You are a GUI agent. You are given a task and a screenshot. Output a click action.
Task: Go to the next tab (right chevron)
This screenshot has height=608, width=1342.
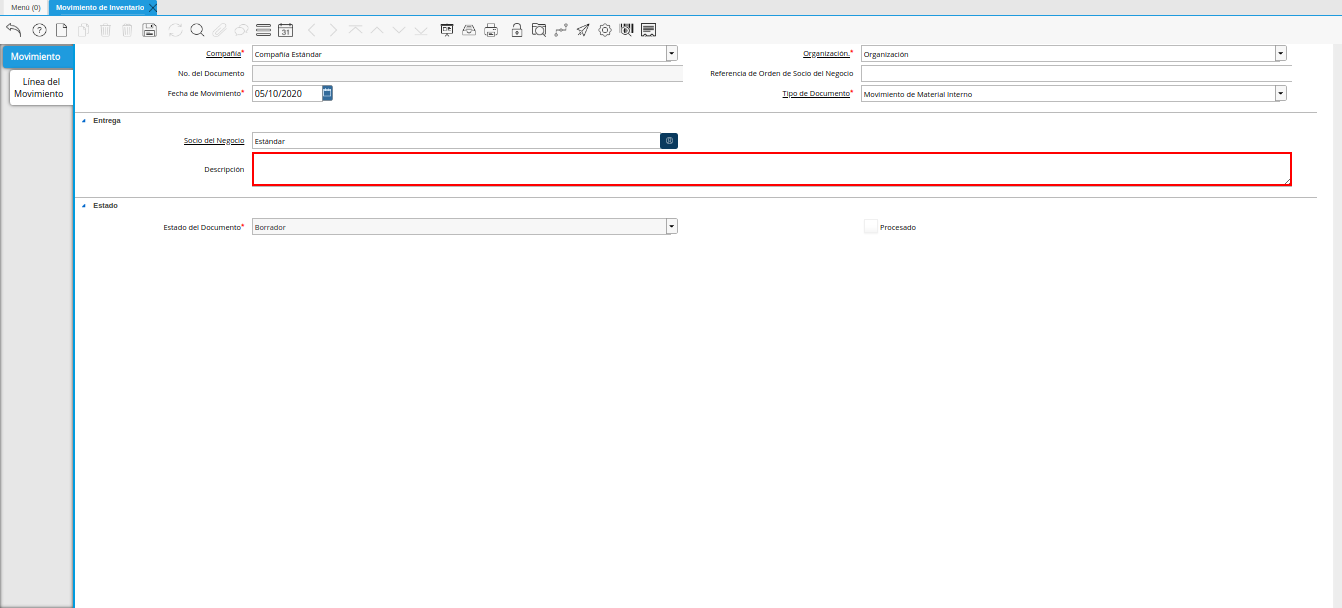pos(333,30)
